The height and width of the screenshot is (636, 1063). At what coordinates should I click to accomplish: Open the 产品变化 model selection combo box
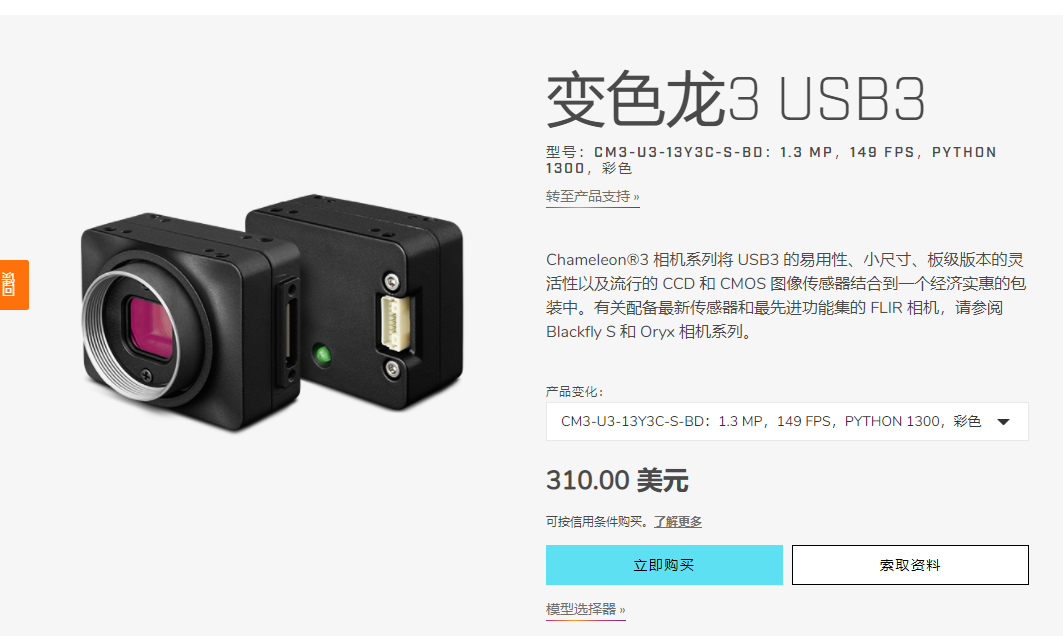click(787, 422)
